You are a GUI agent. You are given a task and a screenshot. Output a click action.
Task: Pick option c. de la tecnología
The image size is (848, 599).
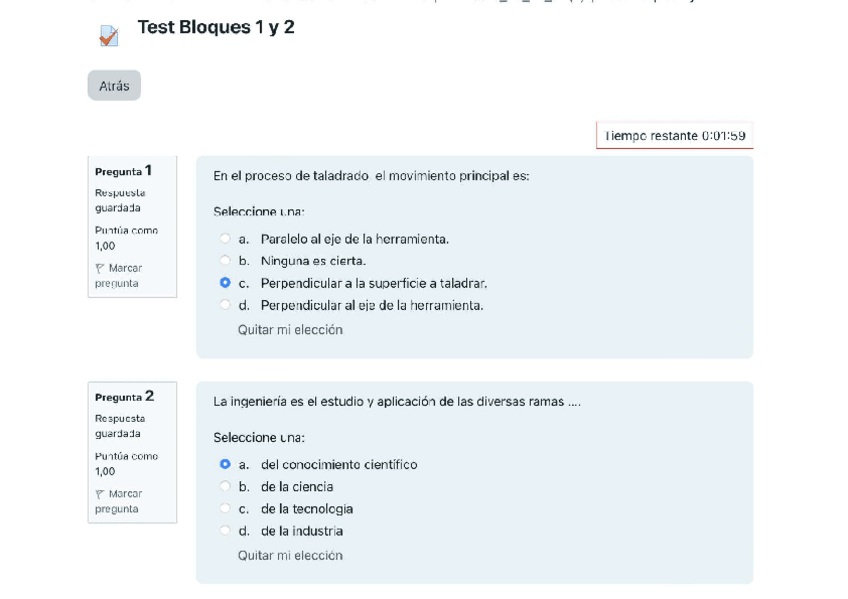click(x=226, y=509)
